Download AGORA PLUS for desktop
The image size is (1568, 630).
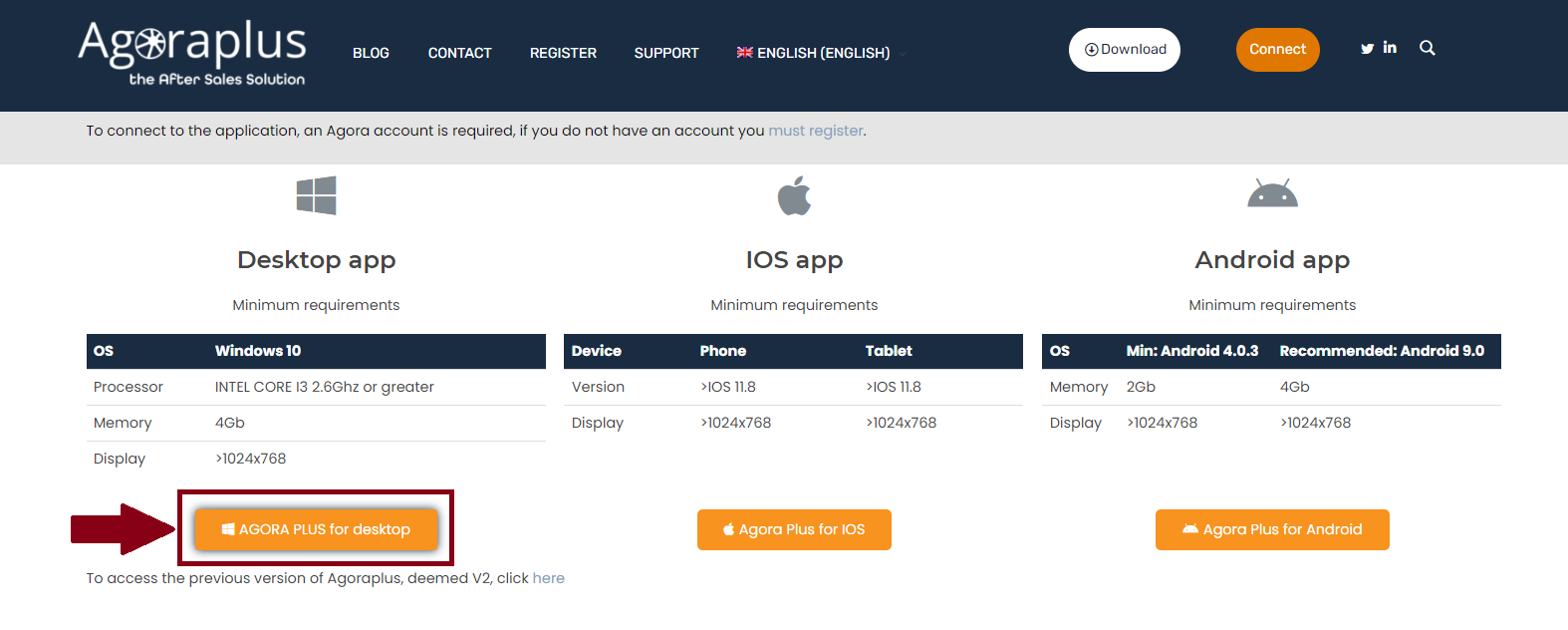[x=316, y=529]
